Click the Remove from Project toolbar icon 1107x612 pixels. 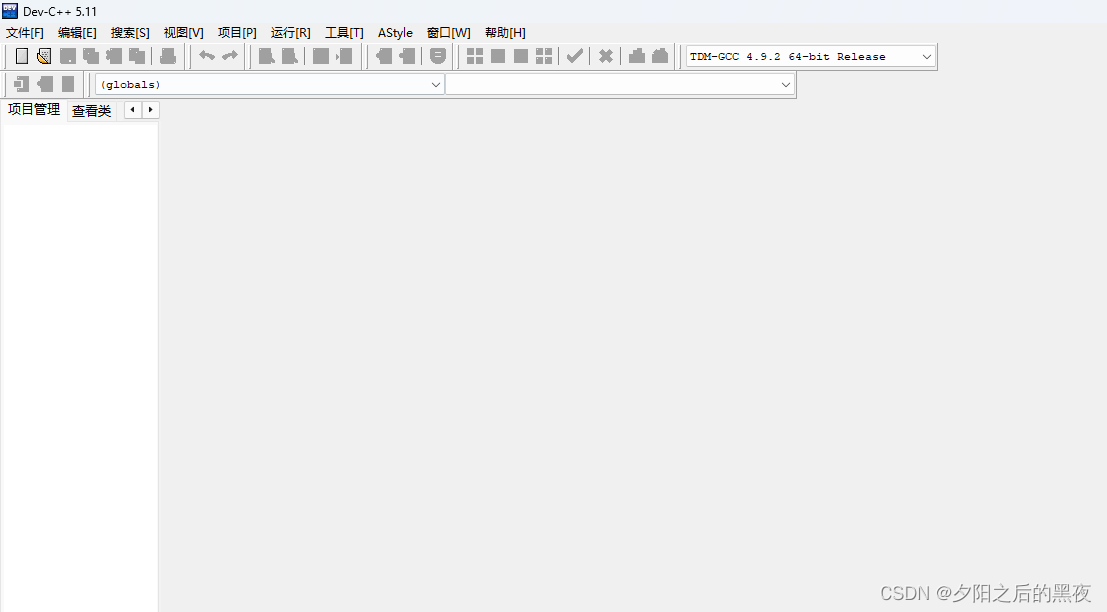pos(407,56)
